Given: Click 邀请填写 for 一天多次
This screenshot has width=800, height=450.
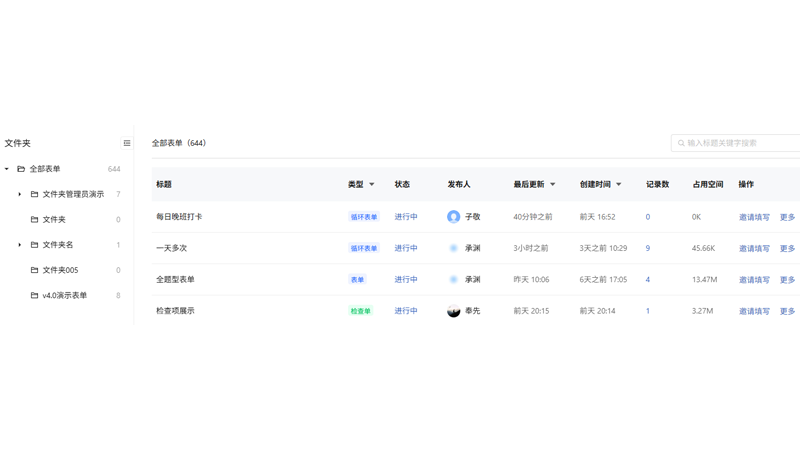Looking at the screenshot, I should 754,248.
